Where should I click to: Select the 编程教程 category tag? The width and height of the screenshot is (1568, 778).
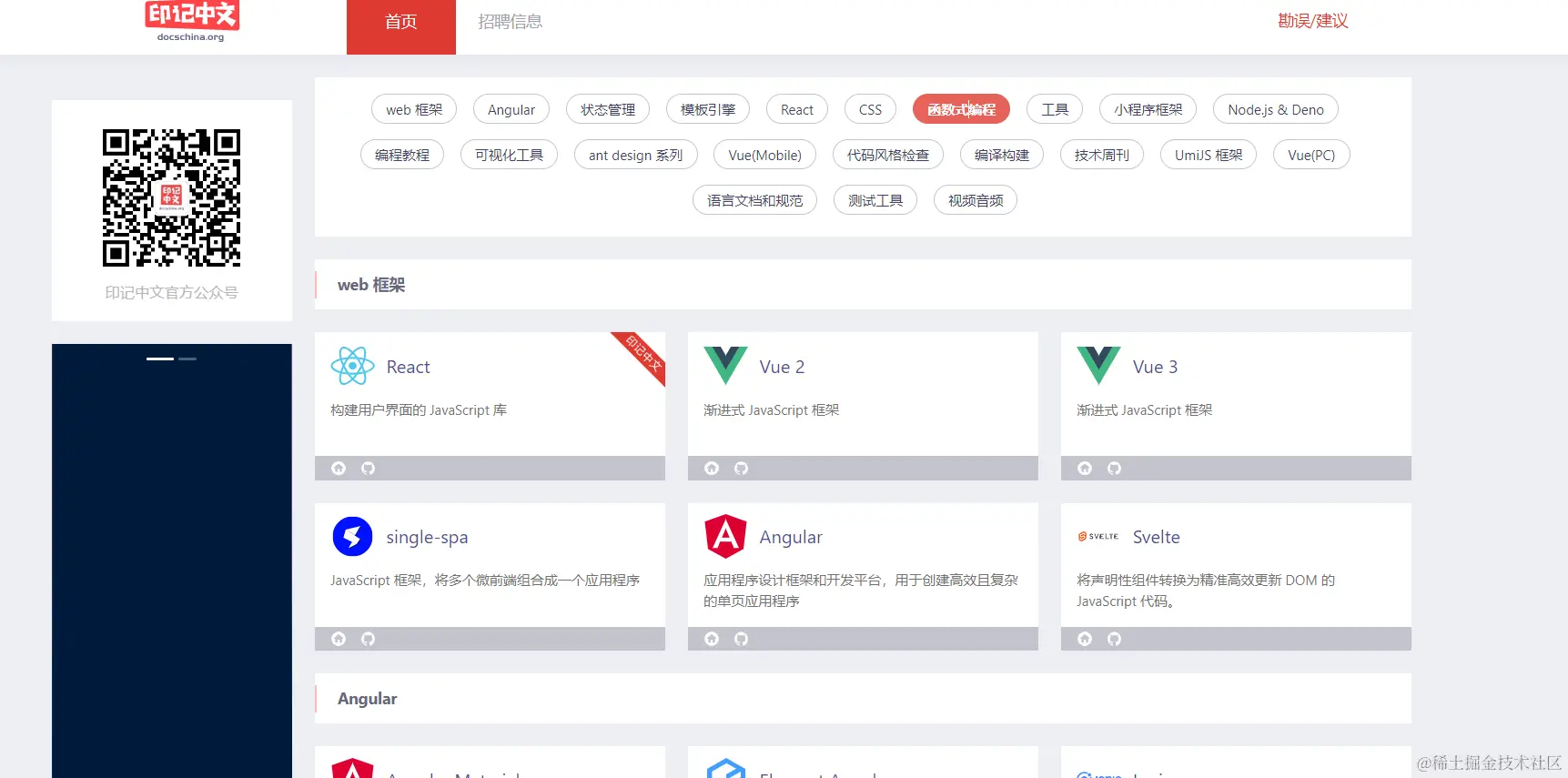coord(402,155)
